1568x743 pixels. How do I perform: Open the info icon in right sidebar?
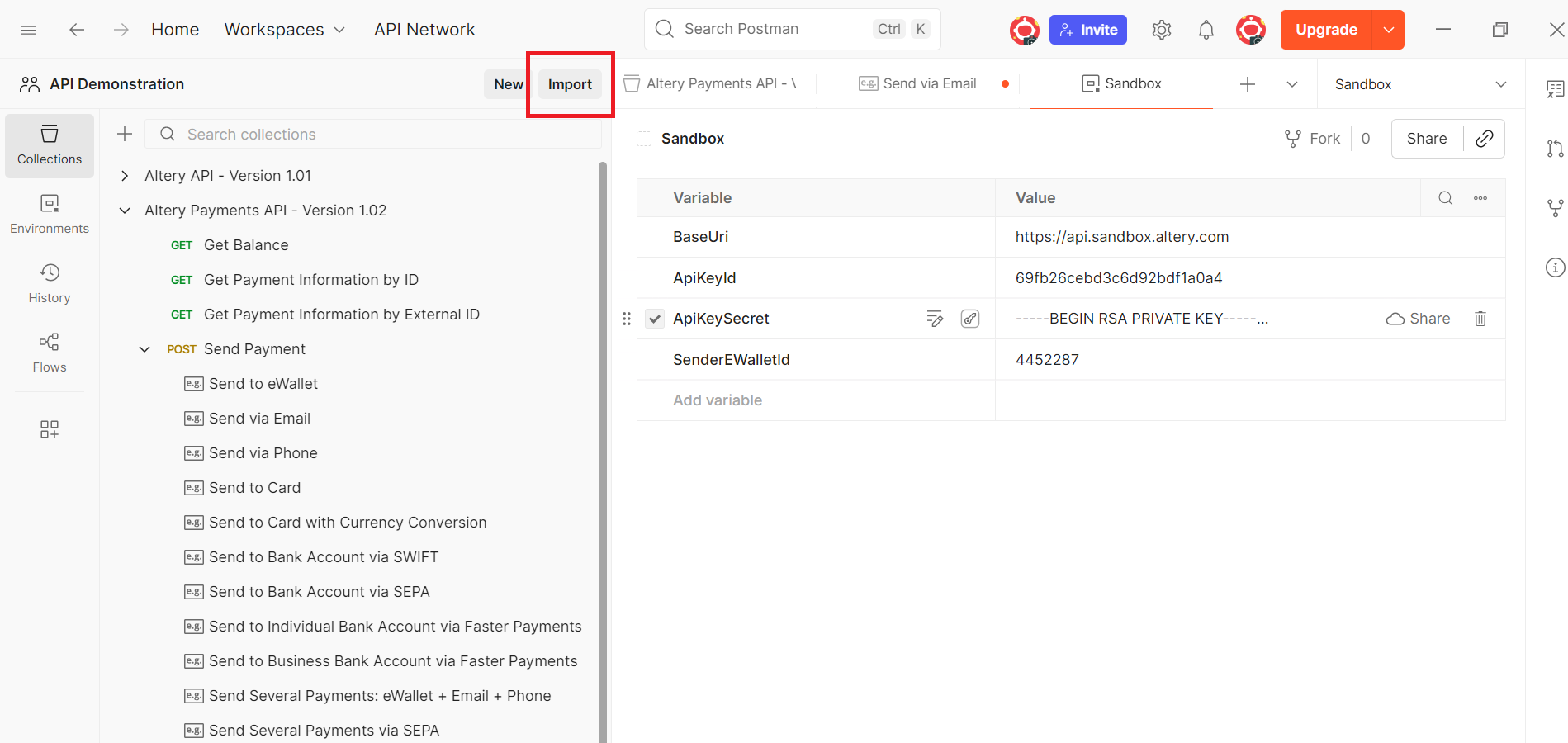pos(1555,267)
